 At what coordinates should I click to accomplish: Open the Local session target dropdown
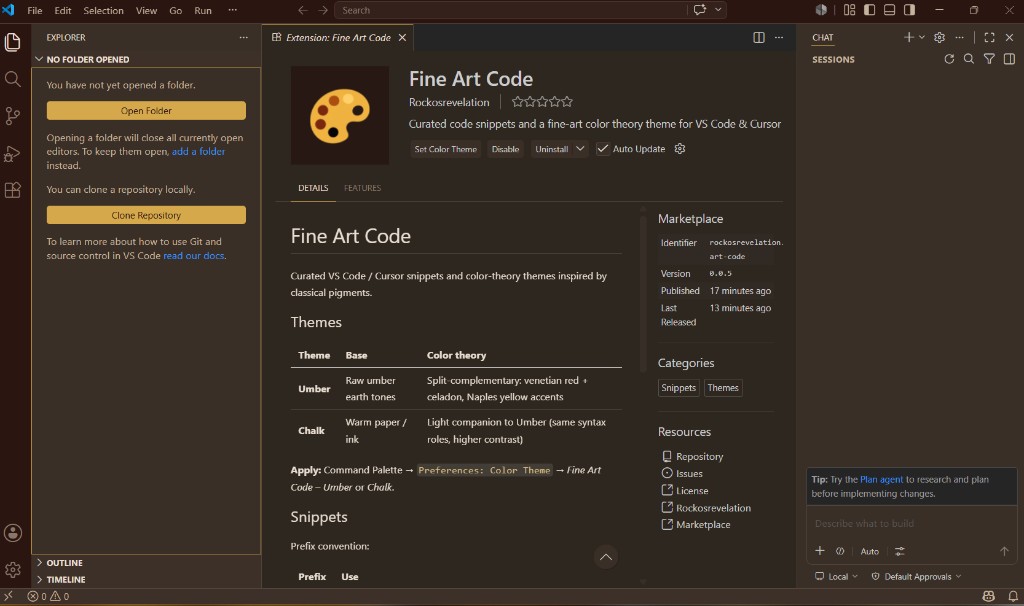tap(837, 577)
